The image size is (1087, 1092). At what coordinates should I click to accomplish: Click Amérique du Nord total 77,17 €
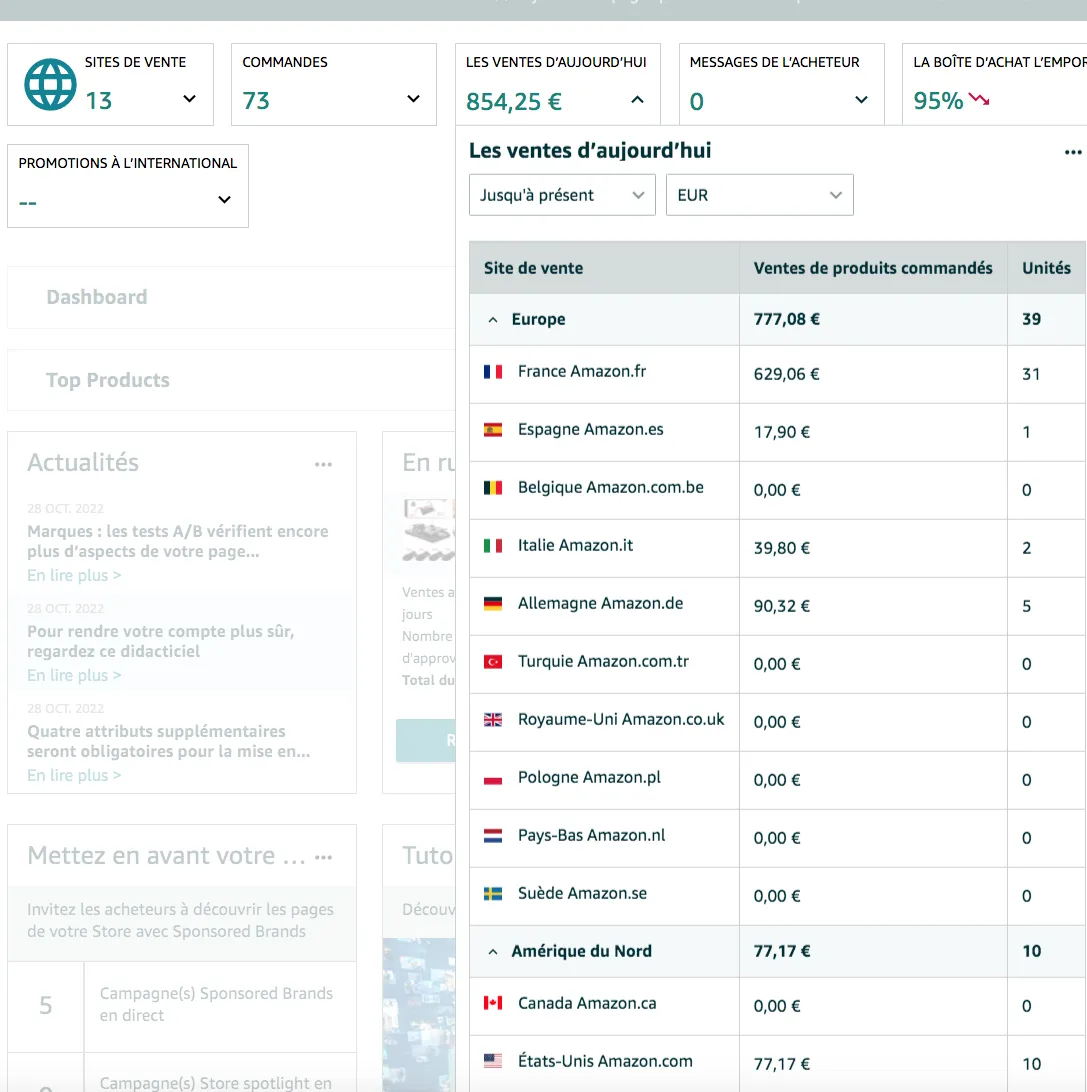click(781, 951)
